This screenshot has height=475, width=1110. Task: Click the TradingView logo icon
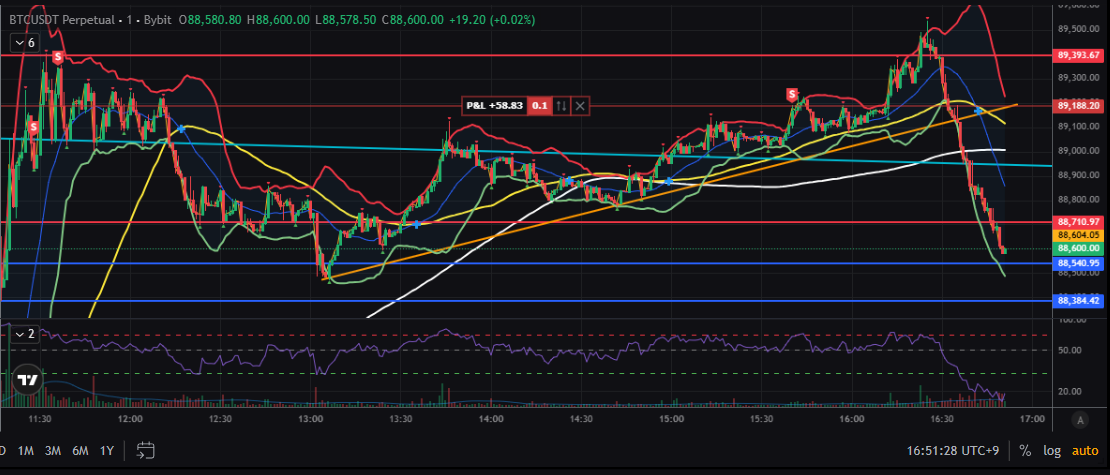[x=27, y=380]
